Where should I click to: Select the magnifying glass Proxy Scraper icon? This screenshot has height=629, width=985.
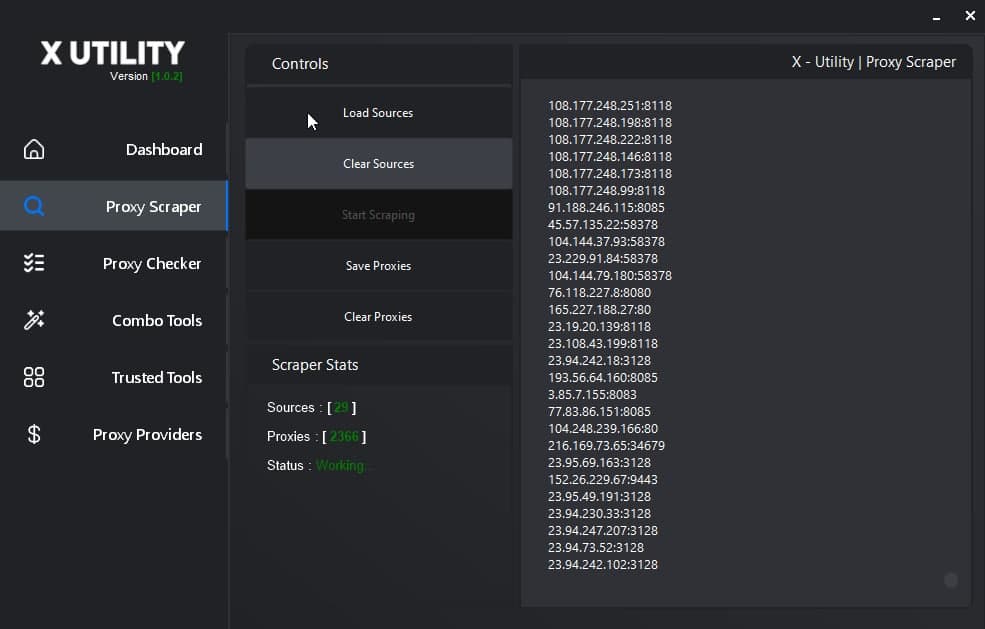33,205
